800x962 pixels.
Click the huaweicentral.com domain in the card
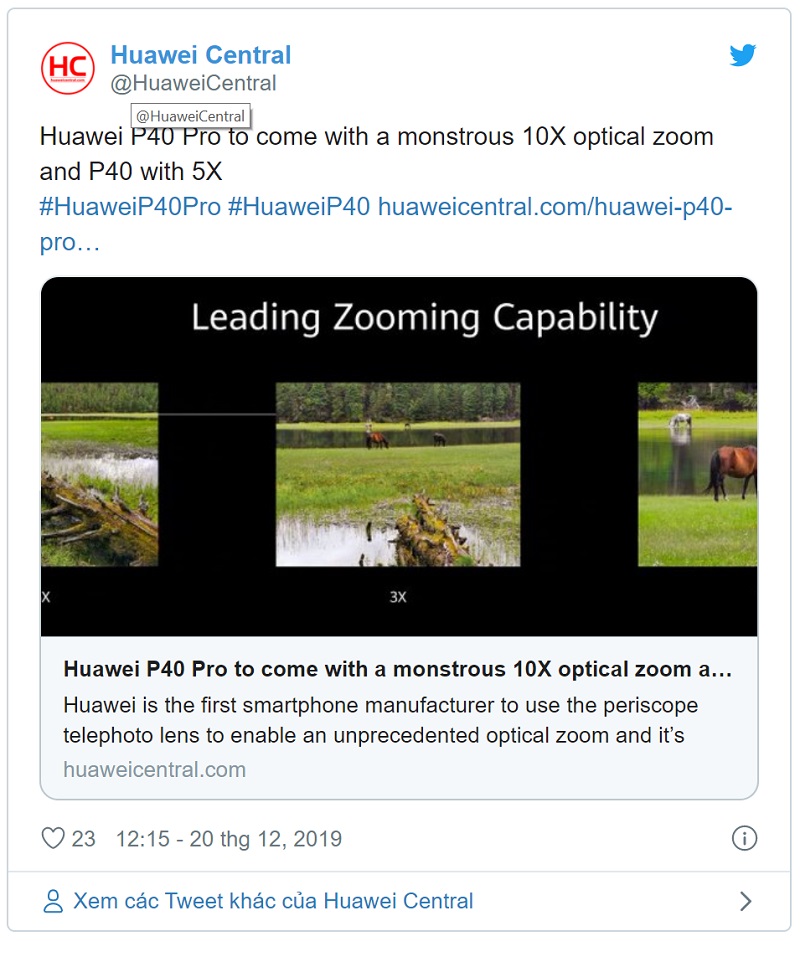coord(154,769)
